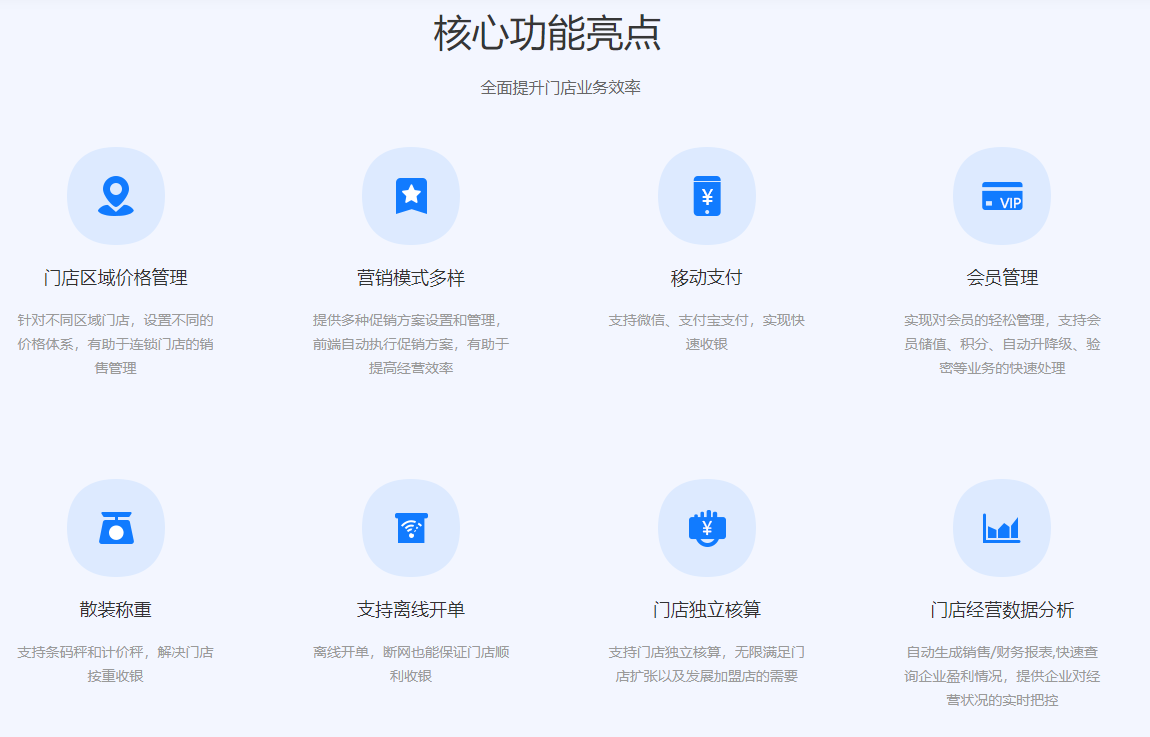Click the 核心功能亮点 main title

click(x=547, y=34)
